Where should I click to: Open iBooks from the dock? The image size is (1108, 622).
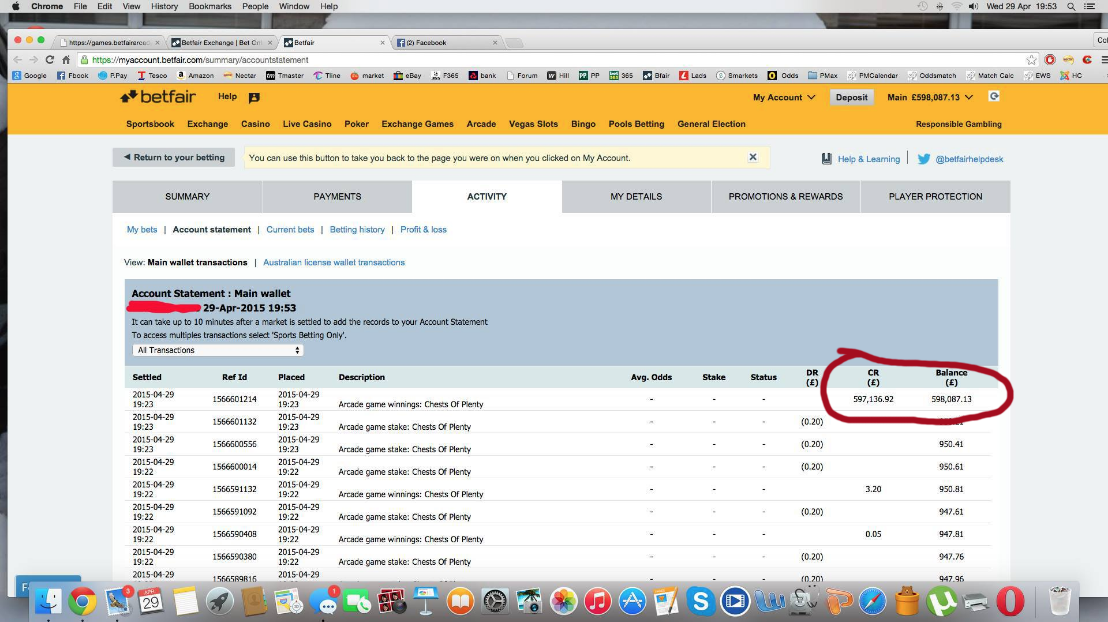[461, 602]
